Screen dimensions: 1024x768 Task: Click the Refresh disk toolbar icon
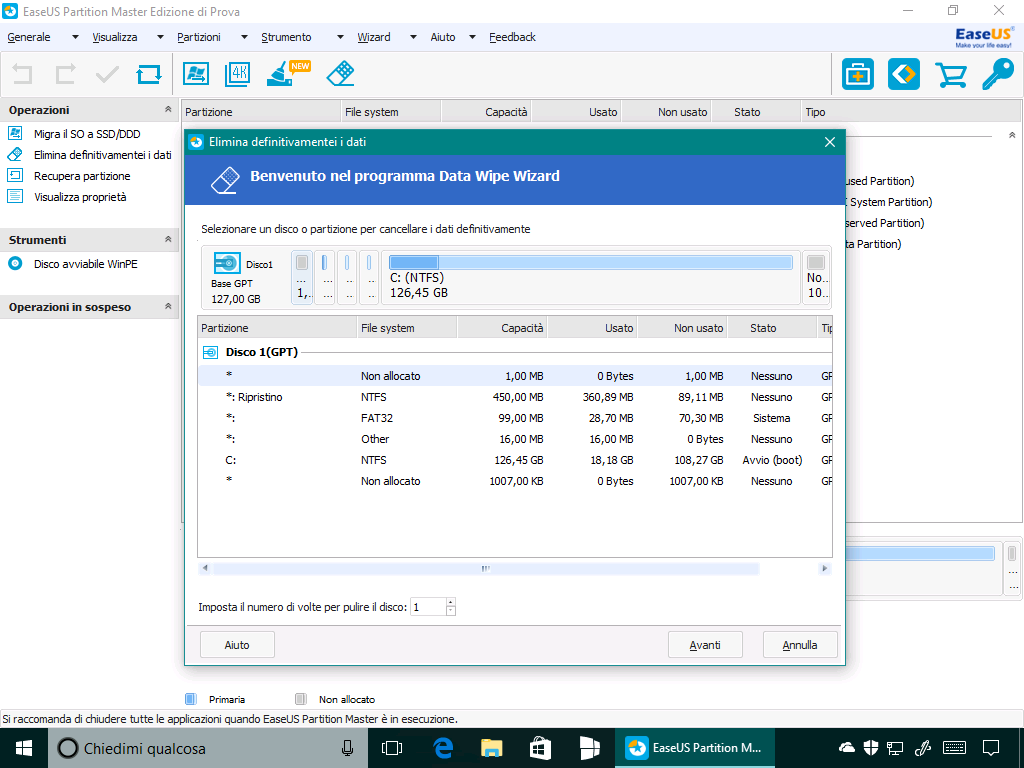149,74
